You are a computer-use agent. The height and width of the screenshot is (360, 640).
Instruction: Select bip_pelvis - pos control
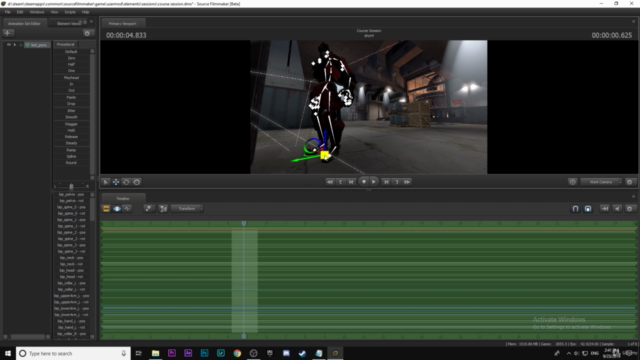click(x=71, y=195)
